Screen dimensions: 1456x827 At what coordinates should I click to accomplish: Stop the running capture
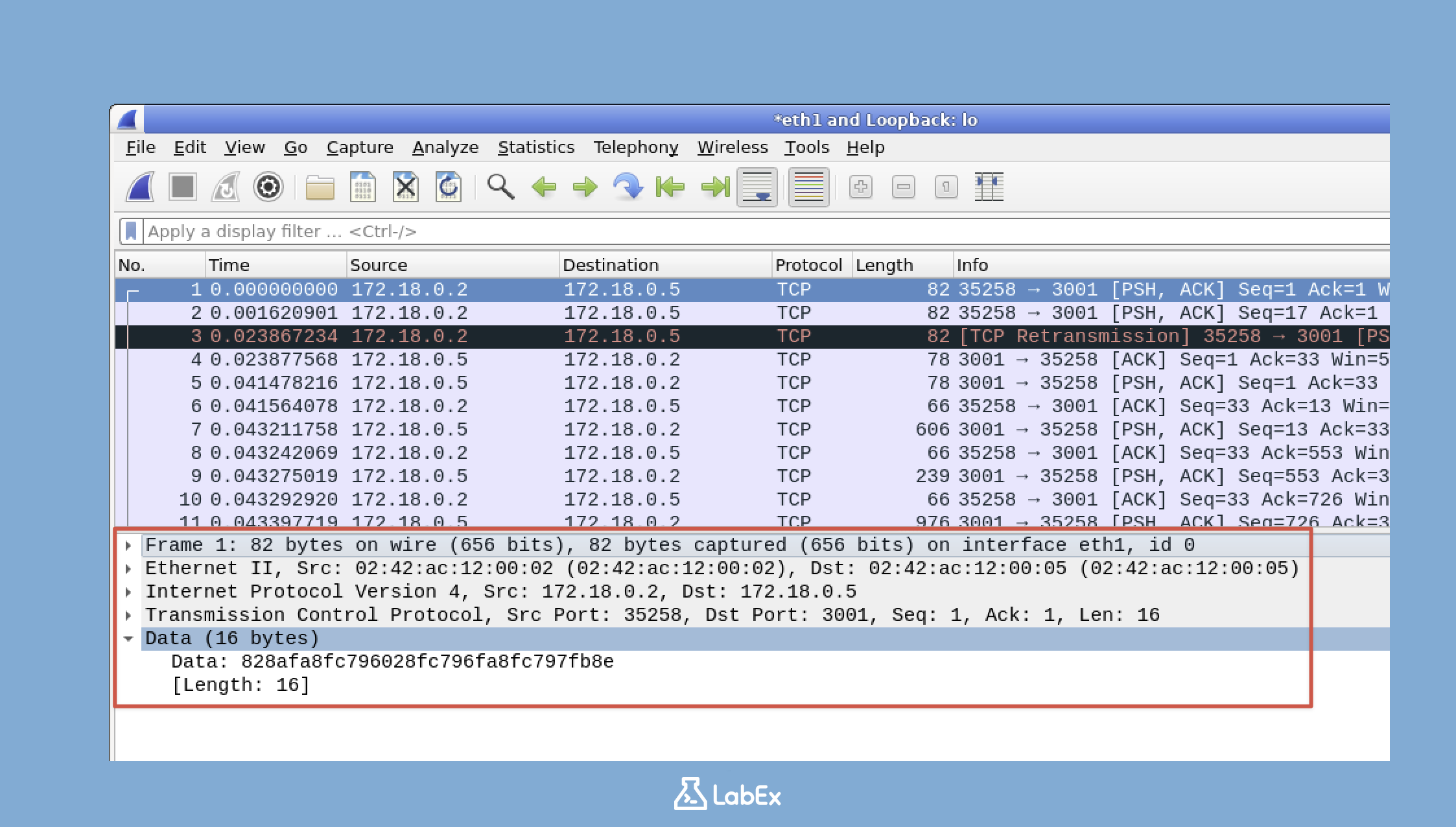tap(183, 187)
